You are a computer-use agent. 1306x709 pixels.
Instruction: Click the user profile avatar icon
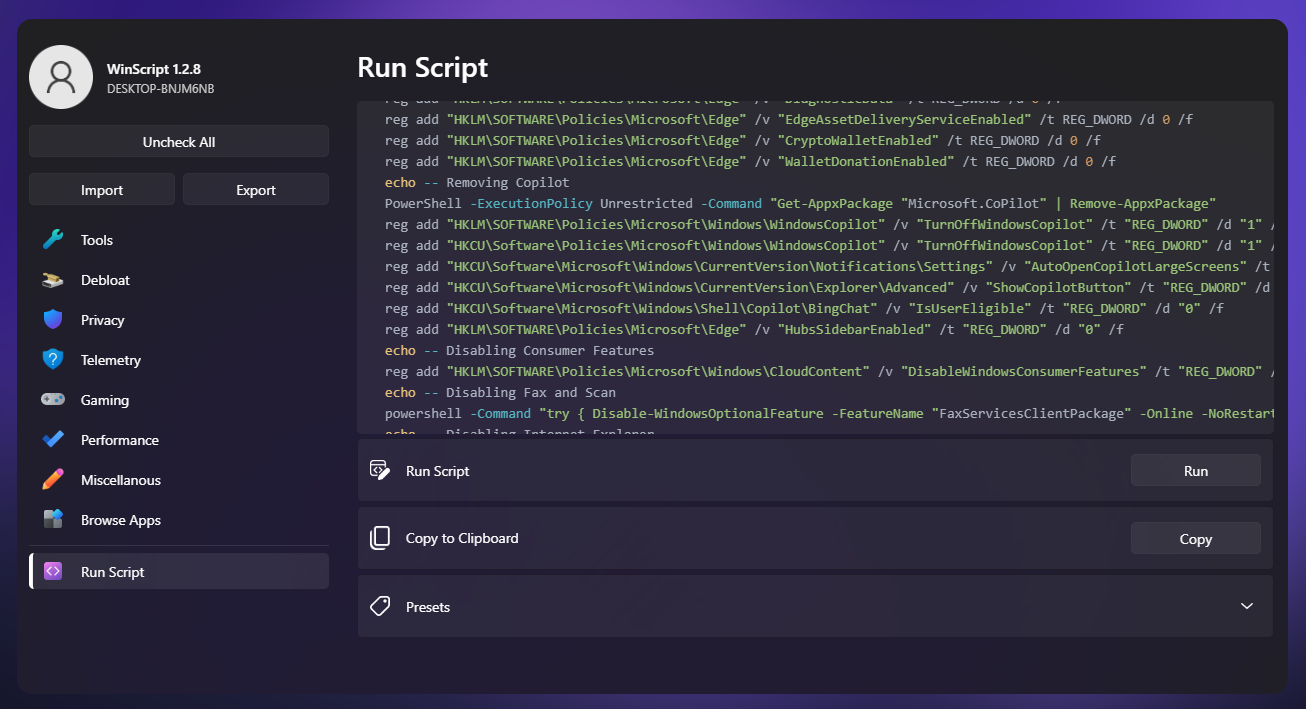tap(61, 77)
